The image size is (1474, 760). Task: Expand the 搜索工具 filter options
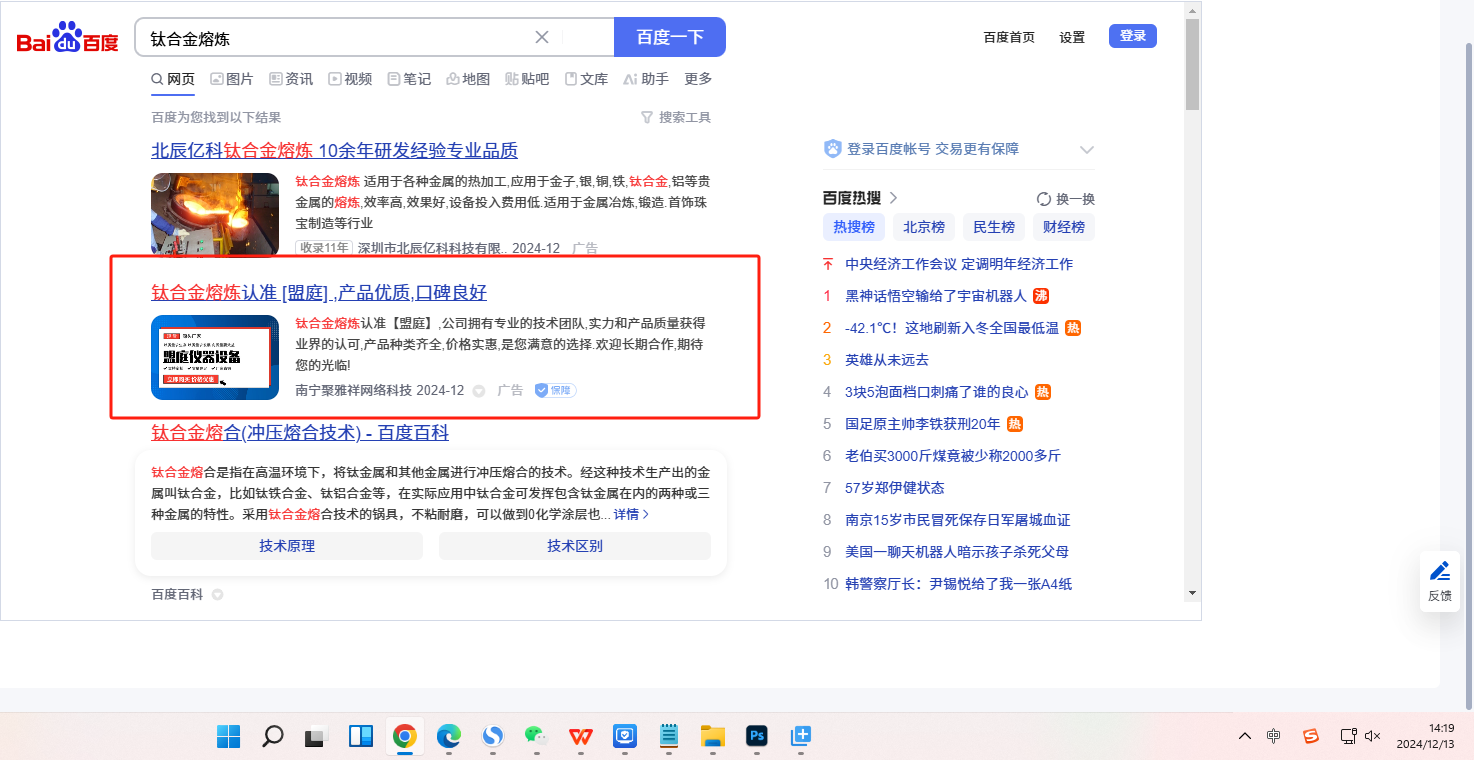pos(676,117)
